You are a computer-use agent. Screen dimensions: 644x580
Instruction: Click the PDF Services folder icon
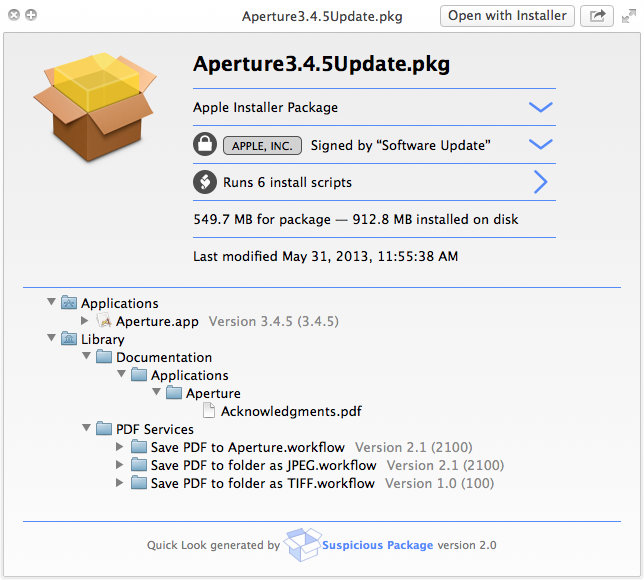[x=104, y=428]
